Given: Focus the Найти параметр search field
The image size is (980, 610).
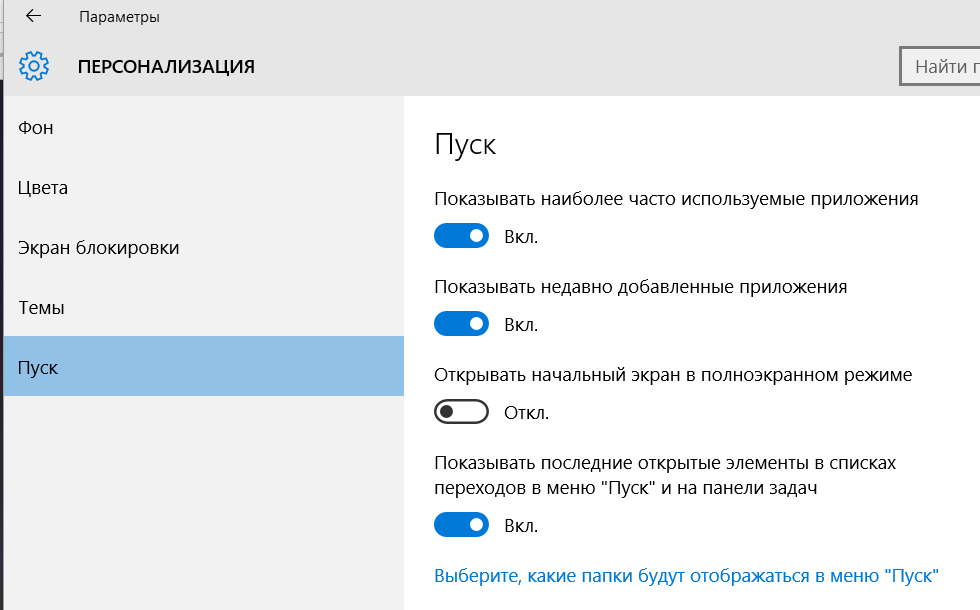Looking at the screenshot, I should pyautogui.click(x=940, y=67).
